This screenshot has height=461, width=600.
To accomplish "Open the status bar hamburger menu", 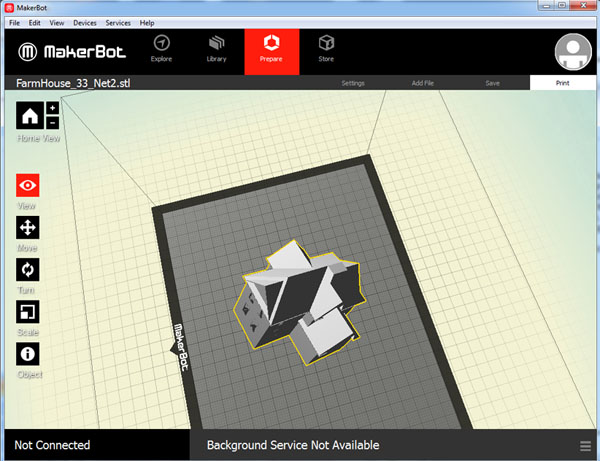I will pyautogui.click(x=585, y=446).
